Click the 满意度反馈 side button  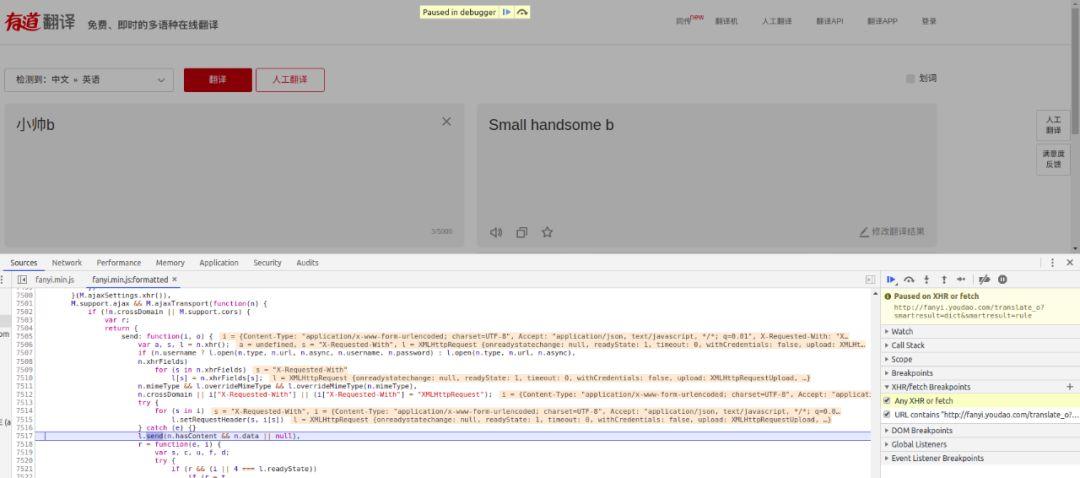pos(1053,158)
